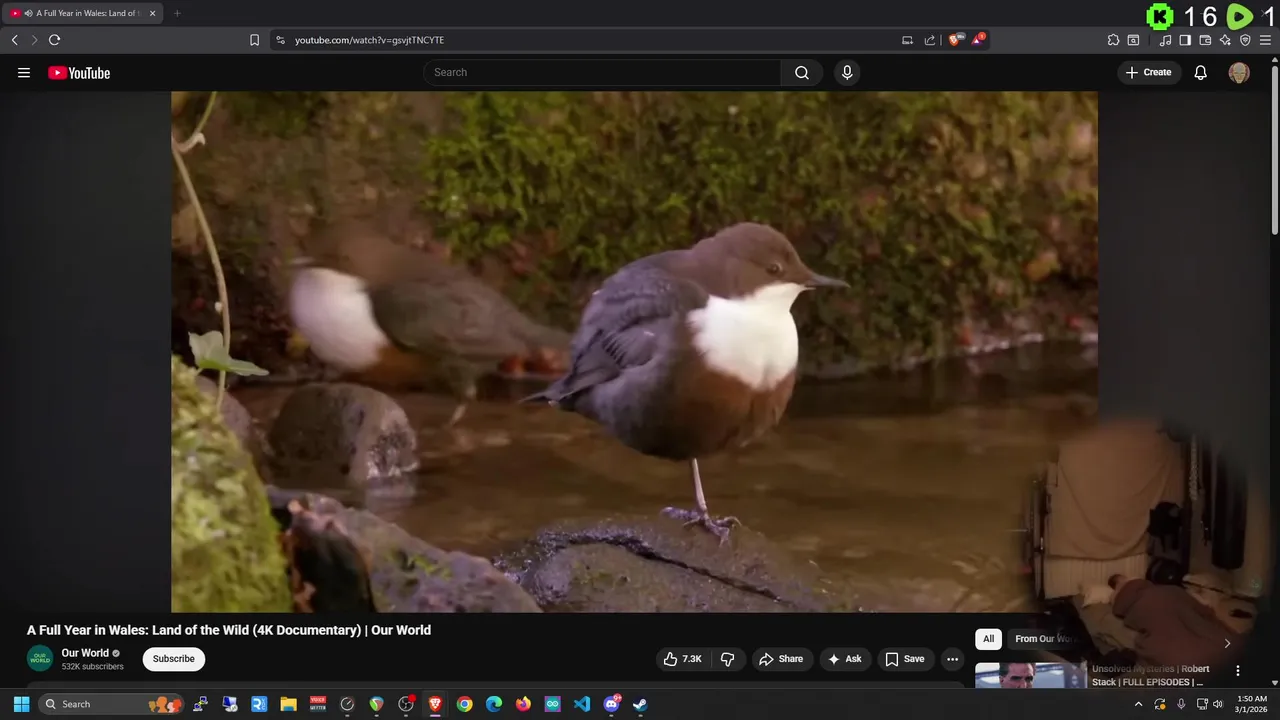
Task: Open the Windows Start menu
Action: click(x=21, y=704)
